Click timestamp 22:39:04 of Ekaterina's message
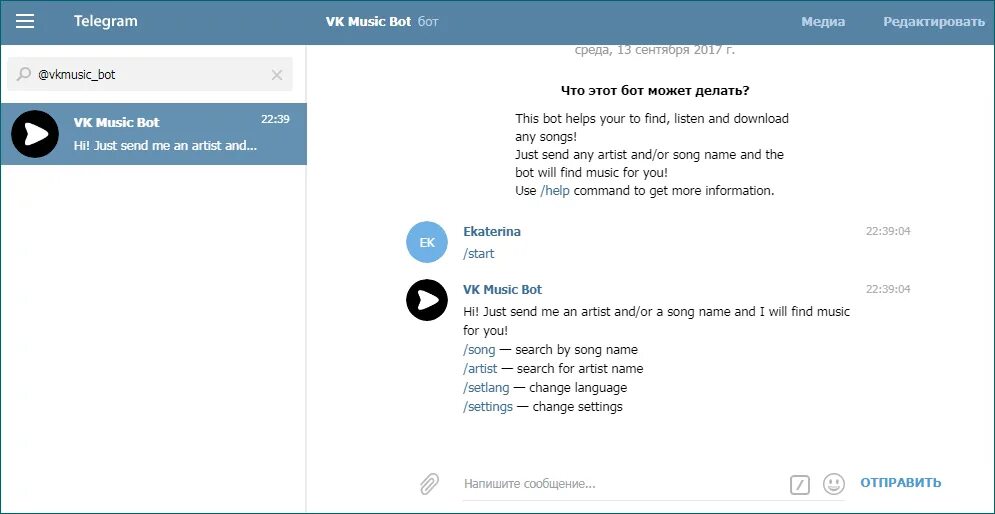Image resolution: width=995 pixels, height=514 pixels. [888, 232]
